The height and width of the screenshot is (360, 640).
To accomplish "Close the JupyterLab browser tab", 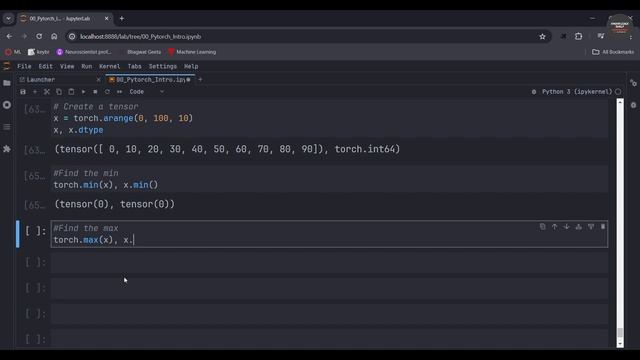I will (107, 18).
